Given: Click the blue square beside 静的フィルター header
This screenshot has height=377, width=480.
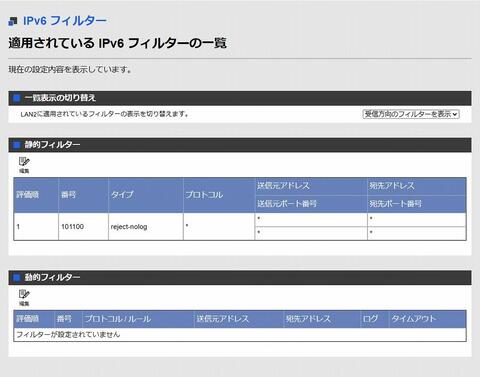Looking at the screenshot, I should [x=17, y=145].
